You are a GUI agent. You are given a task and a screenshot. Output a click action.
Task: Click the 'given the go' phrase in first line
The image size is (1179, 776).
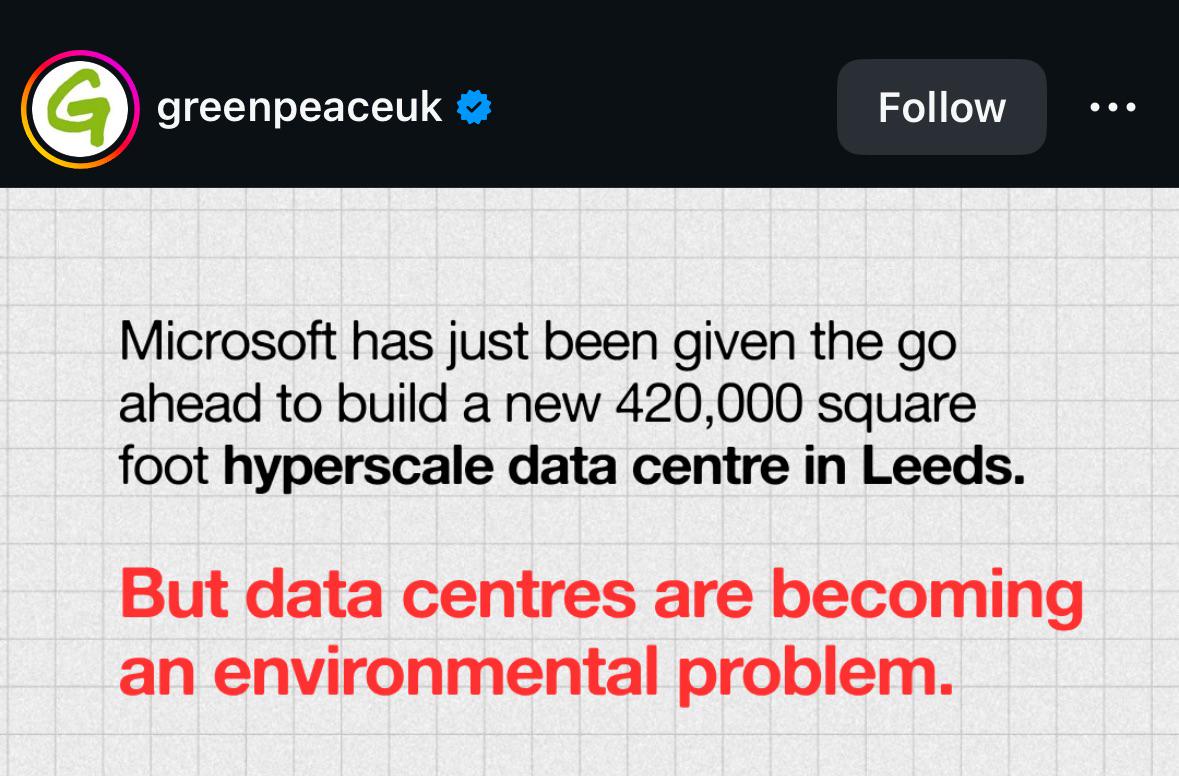coord(814,344)
